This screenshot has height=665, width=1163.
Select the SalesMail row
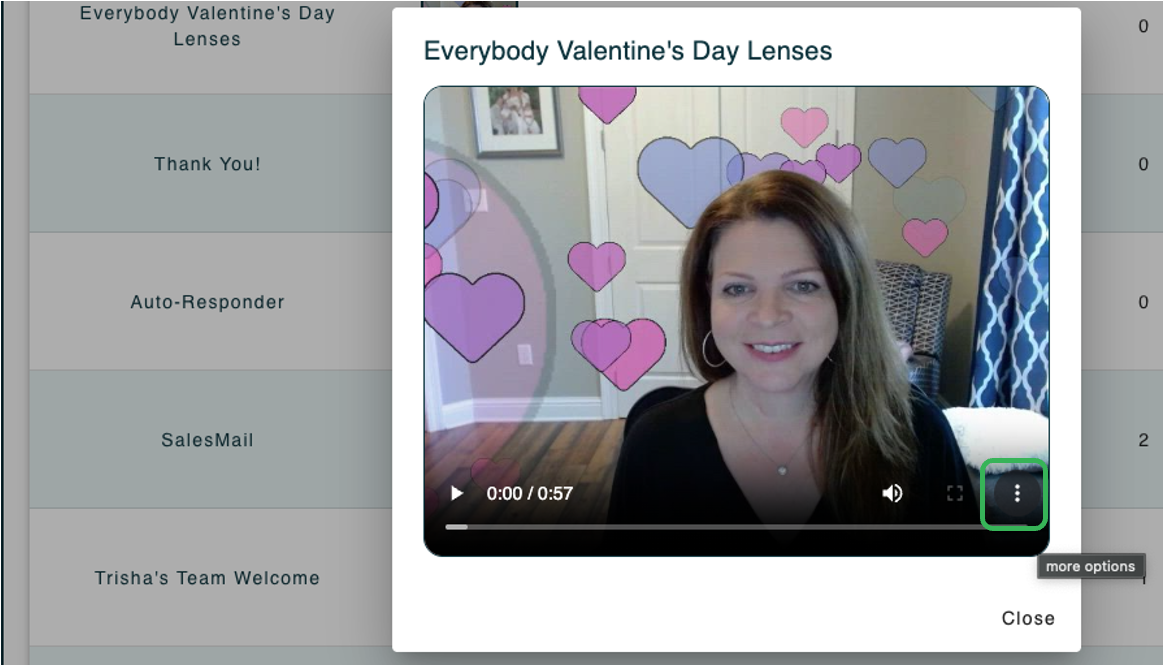point(207,440)
